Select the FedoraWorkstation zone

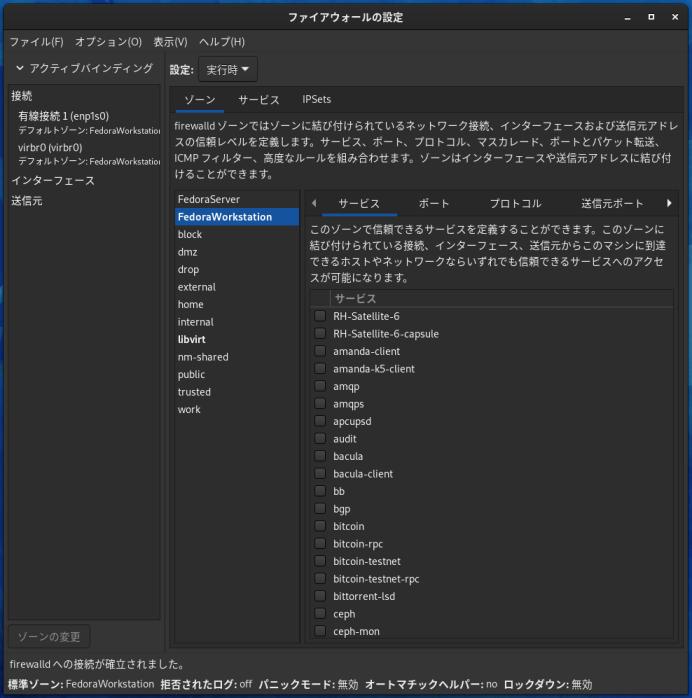237,217
